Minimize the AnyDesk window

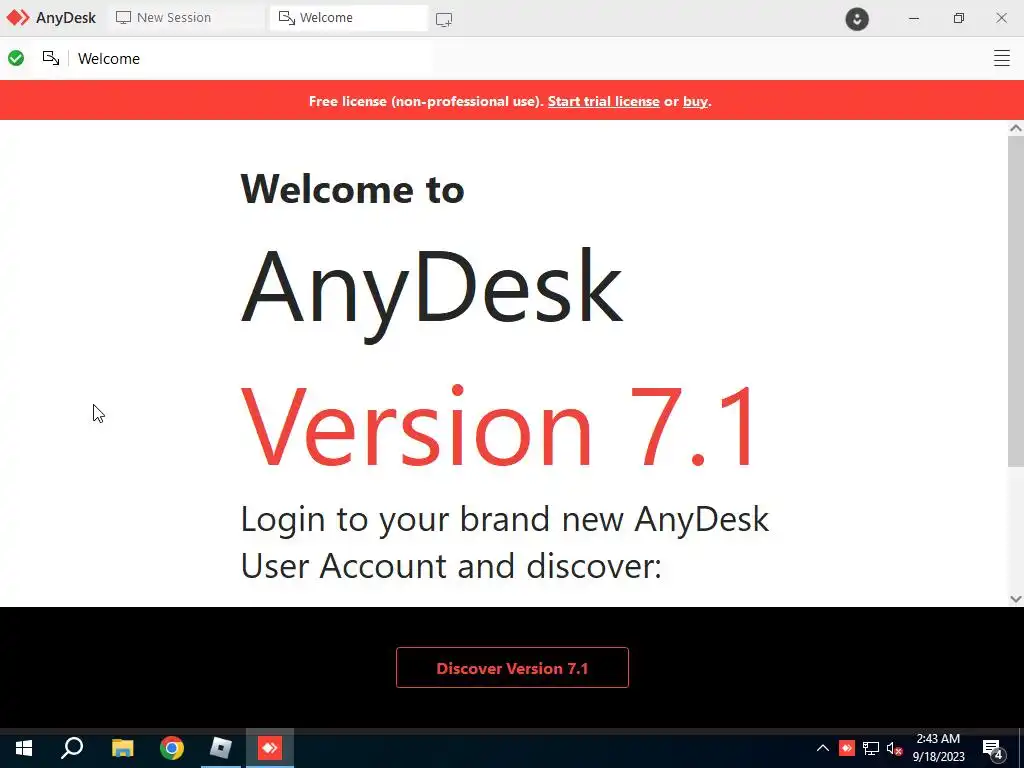click(914, 18)
